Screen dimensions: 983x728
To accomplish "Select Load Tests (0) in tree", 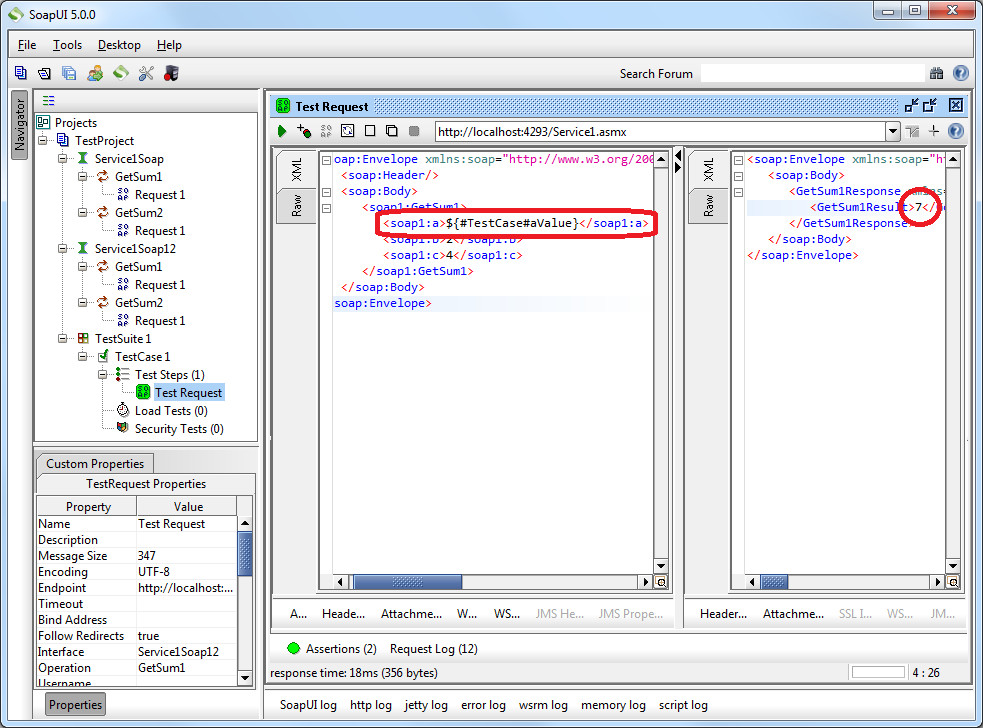I will [x=171, y=411].
